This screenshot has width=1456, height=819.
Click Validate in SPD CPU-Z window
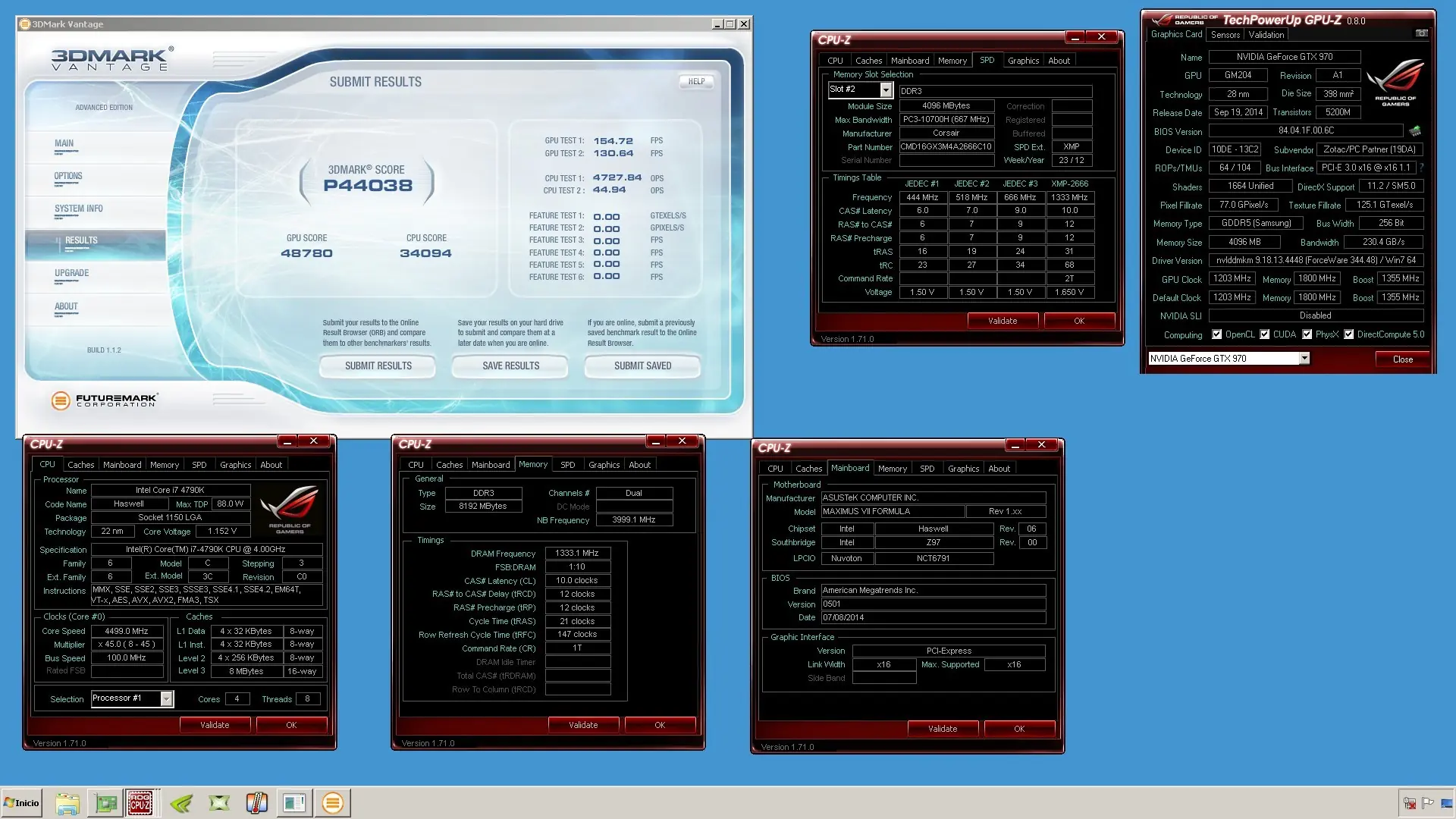coord(1003,321)
